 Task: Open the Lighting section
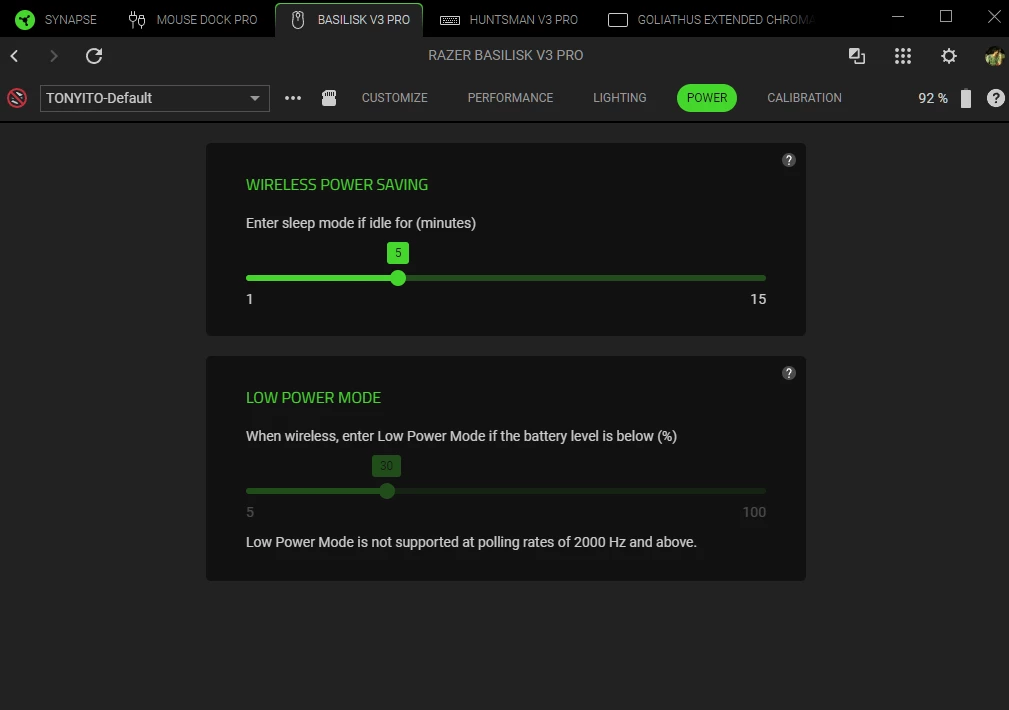pyautogui.click(x=620, y=98)
